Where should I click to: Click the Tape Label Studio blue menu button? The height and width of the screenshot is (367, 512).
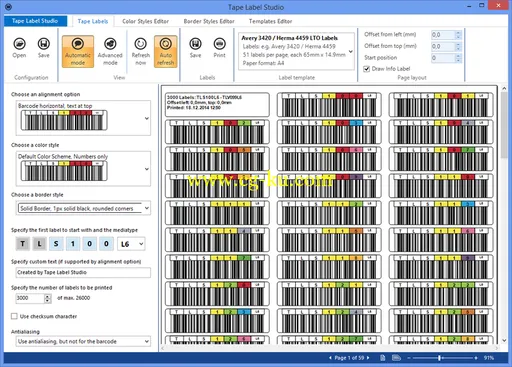(x=35, y=21)
